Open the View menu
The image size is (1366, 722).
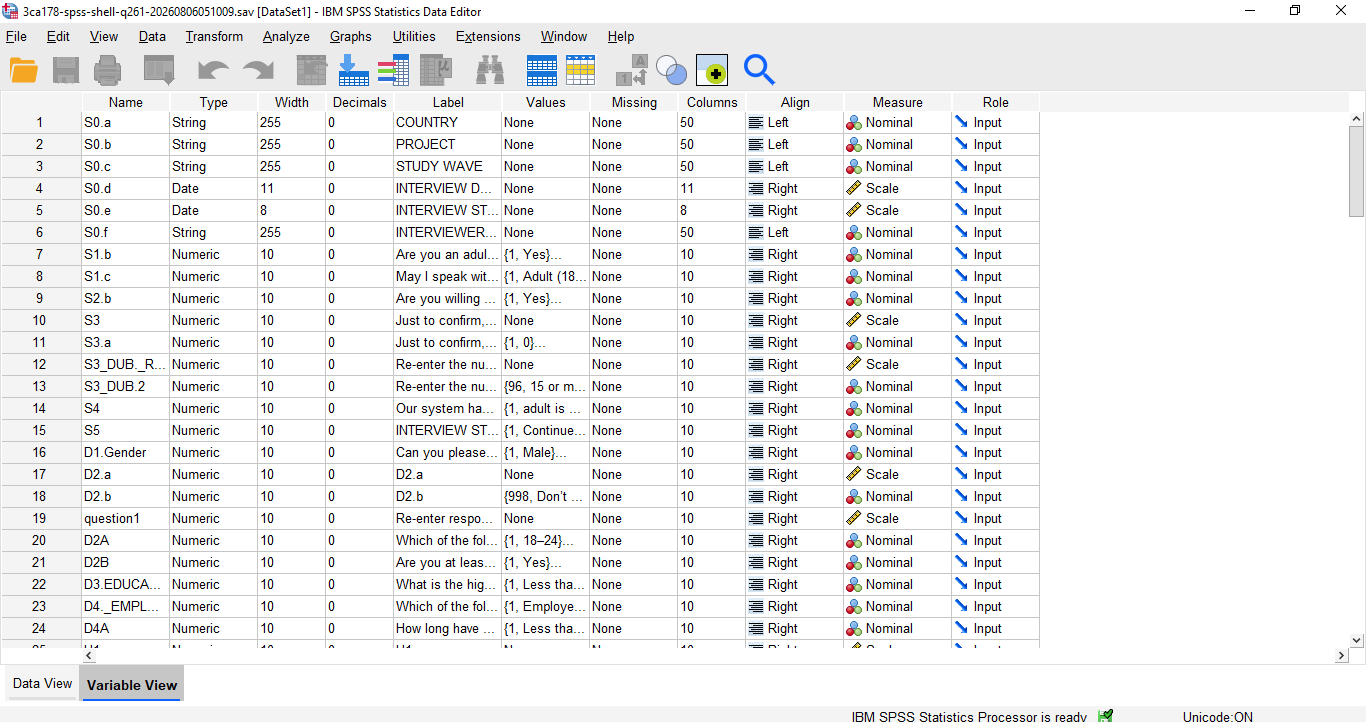pos(104,36)
